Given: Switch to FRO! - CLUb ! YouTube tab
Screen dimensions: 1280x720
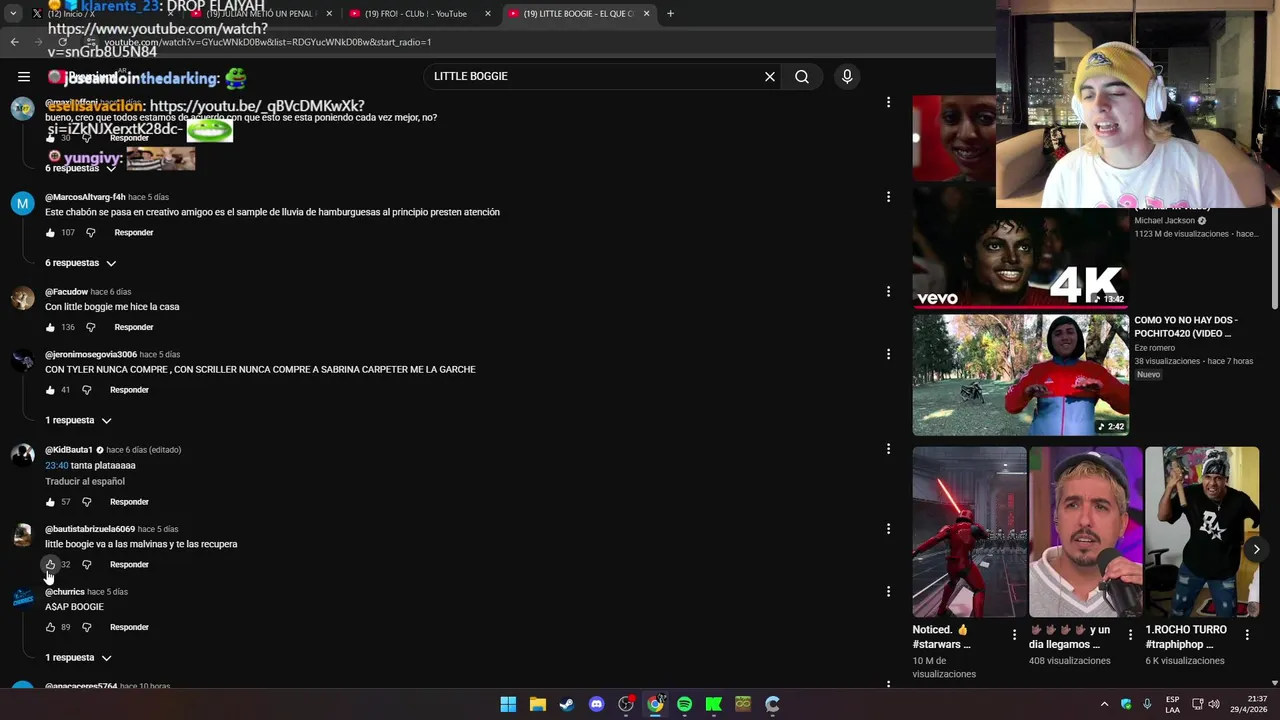Looking at the screenshot, I should point(418,14).
